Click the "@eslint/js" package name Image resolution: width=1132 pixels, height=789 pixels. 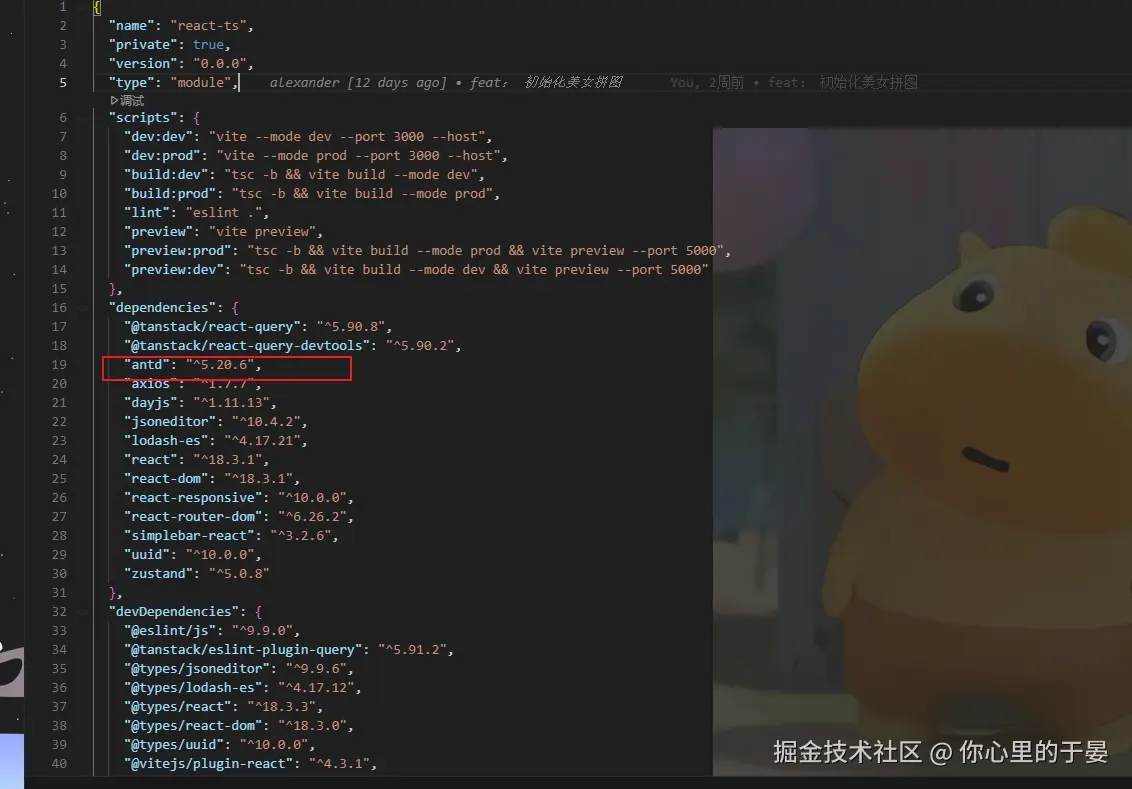coord(170,630)
